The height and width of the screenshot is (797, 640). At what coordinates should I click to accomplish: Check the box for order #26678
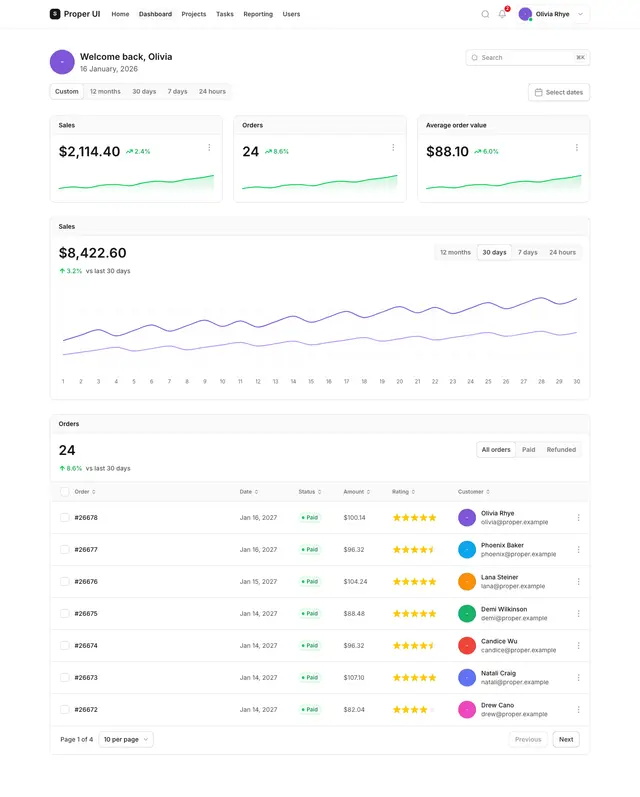[65, 517]
